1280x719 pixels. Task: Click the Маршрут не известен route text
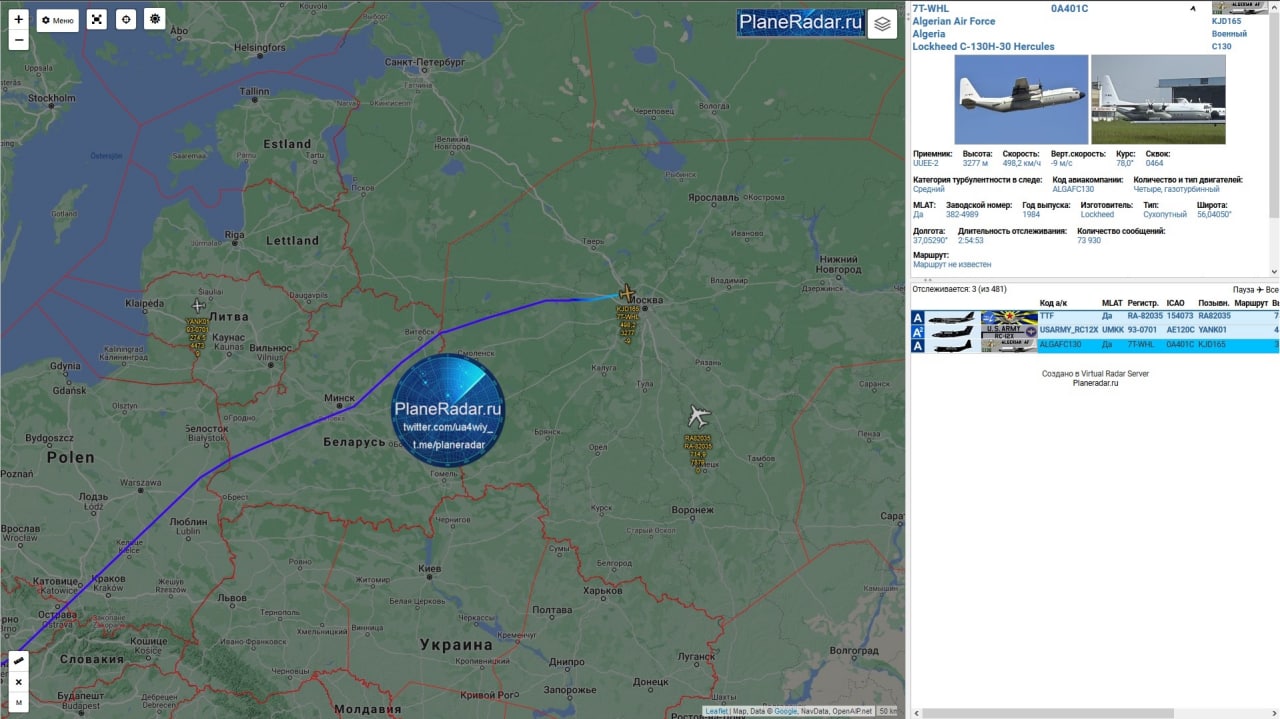[952, 265]
